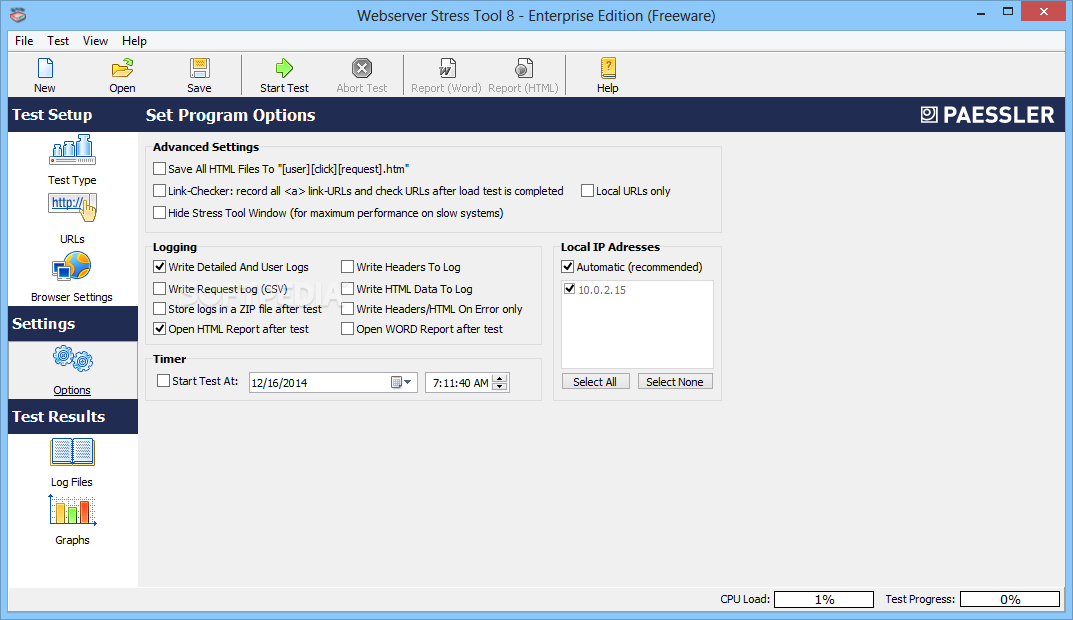Increase the start time with the up arrow

tap(500, 378)
